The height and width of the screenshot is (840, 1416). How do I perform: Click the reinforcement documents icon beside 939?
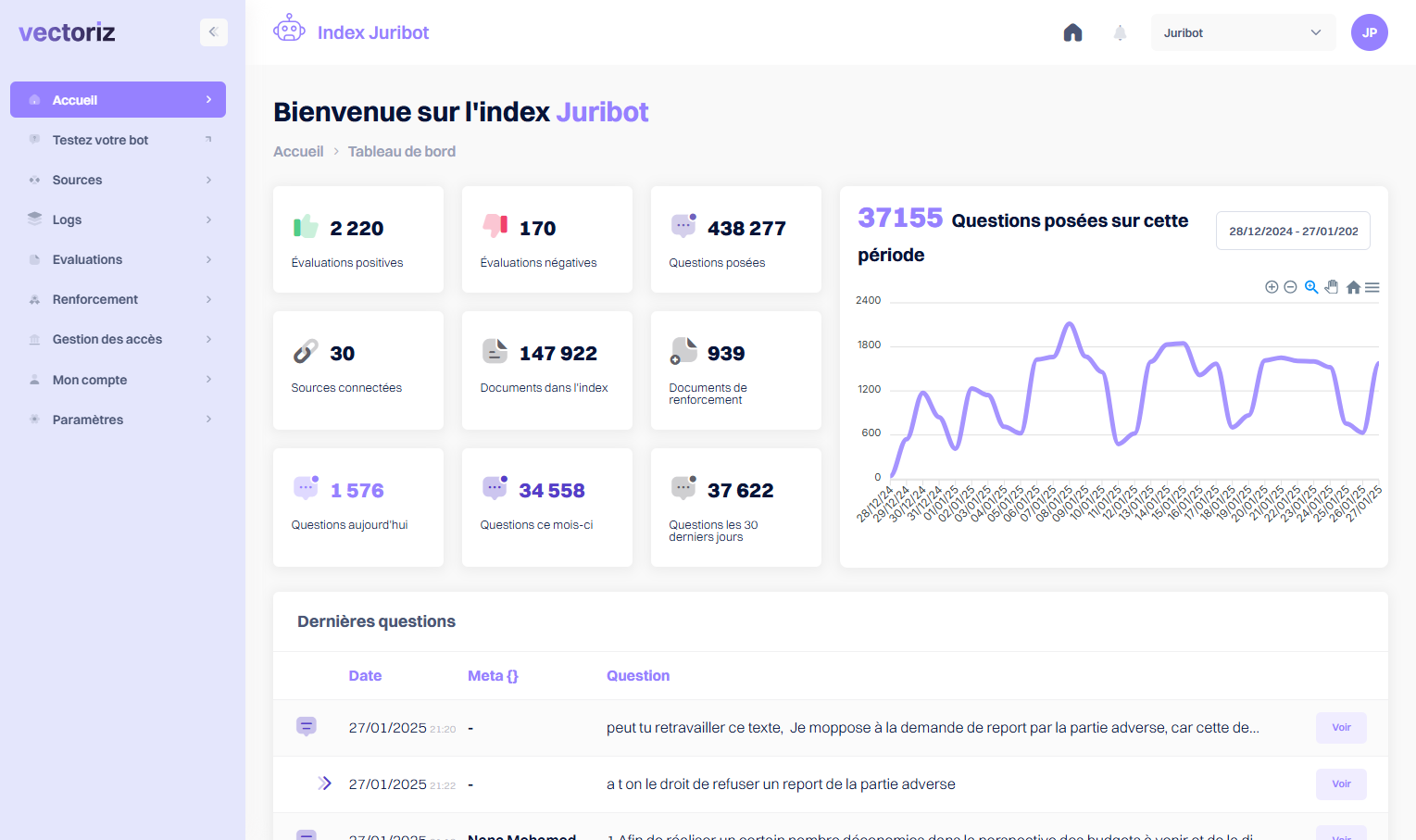[x=683, y=352]
